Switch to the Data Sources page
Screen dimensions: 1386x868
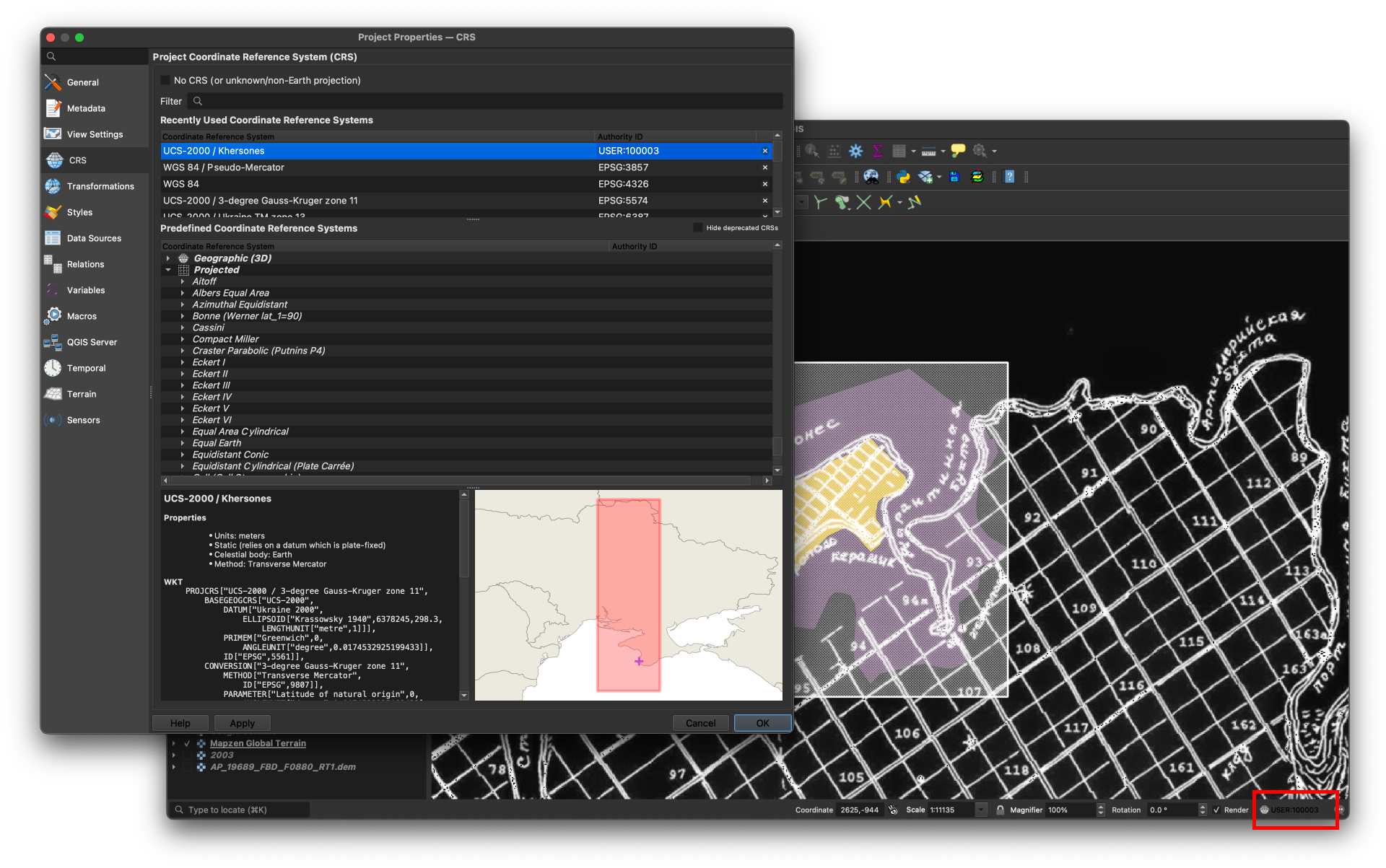pyautogui.click(x=94, y=238)
